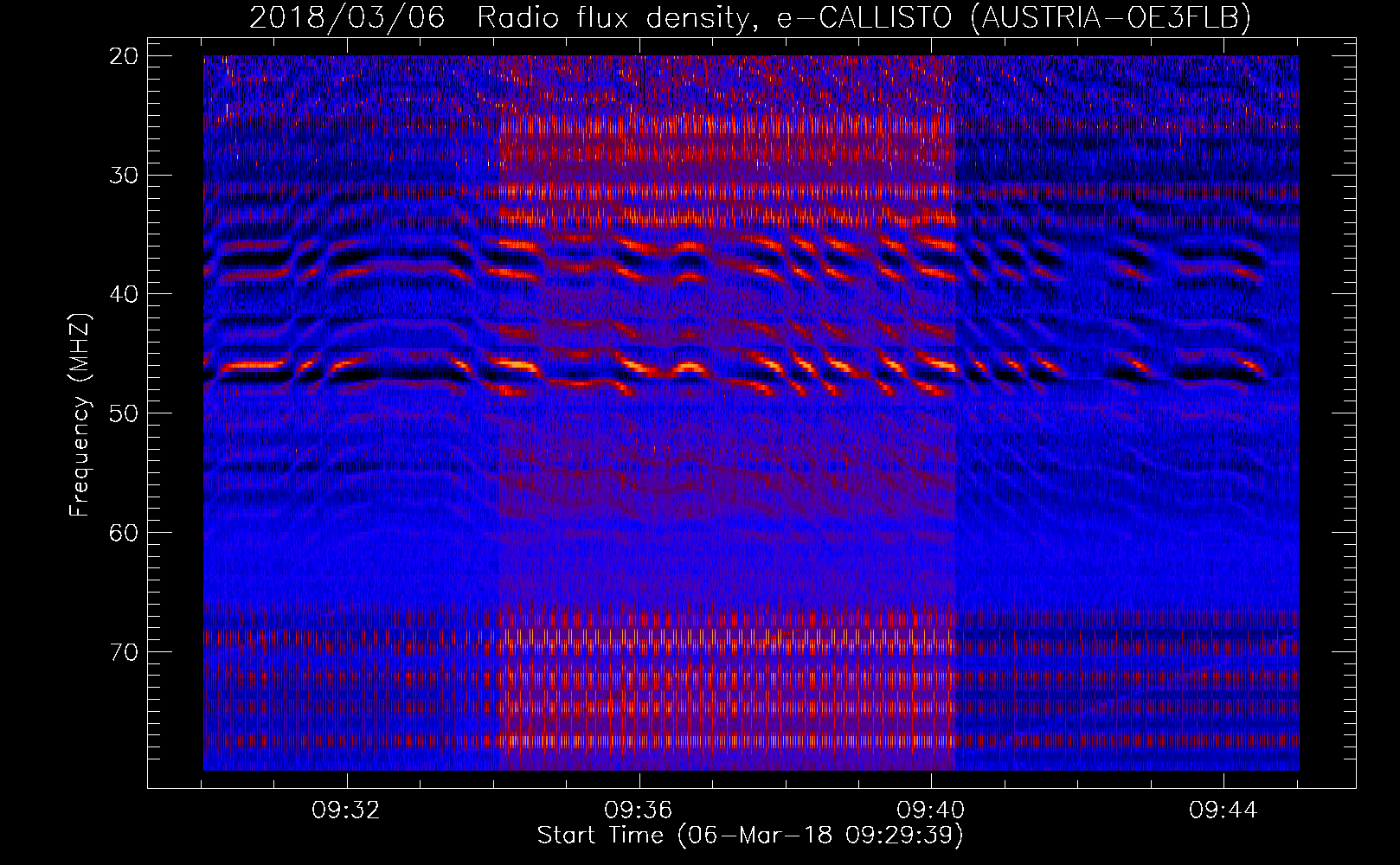The width and height of the screenshot is (1400, 865).
Task: Click the 09:36 time tick label
Action: (639, 811)
